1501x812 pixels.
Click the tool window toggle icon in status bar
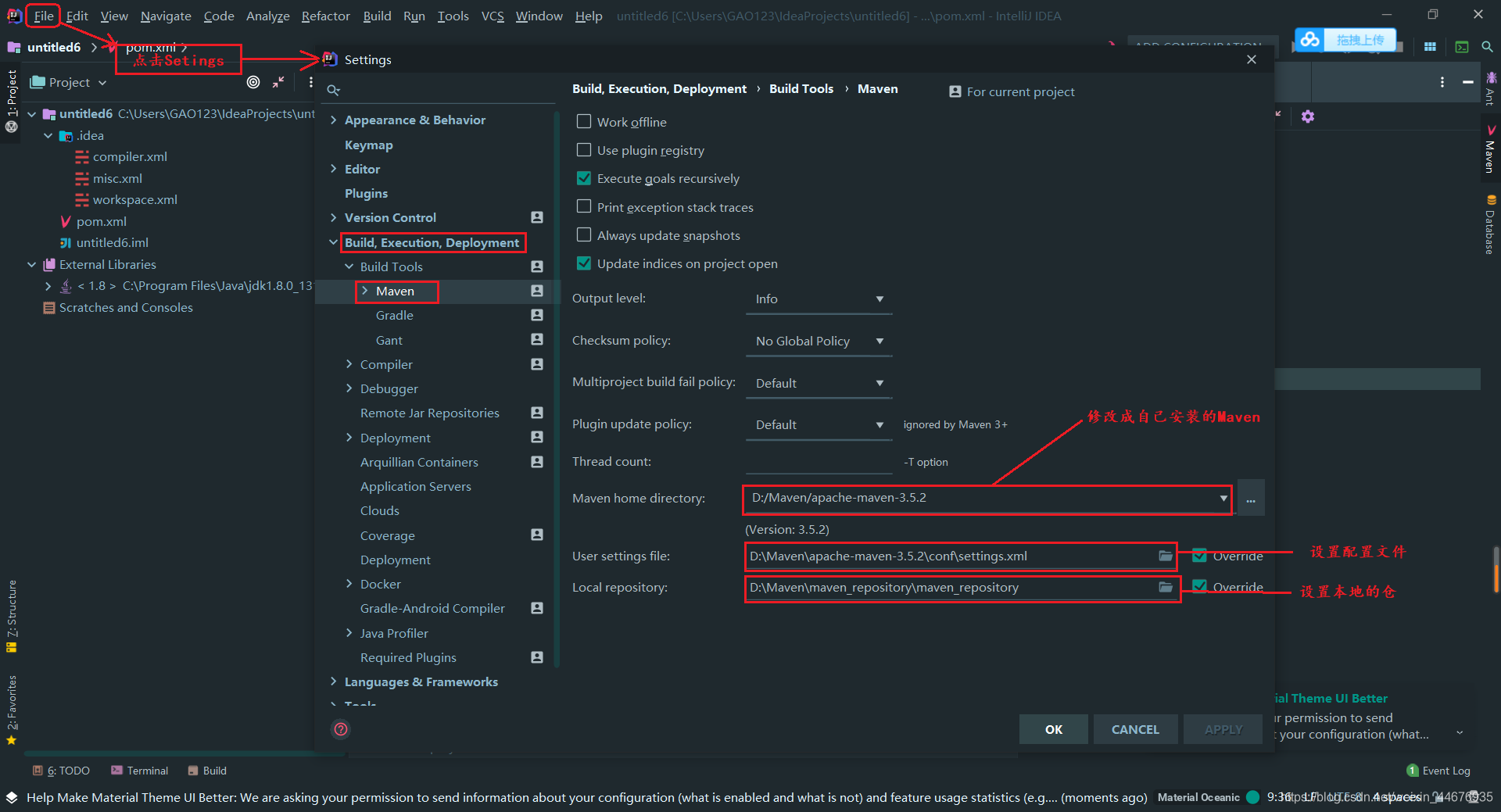[x=12, y=797]
